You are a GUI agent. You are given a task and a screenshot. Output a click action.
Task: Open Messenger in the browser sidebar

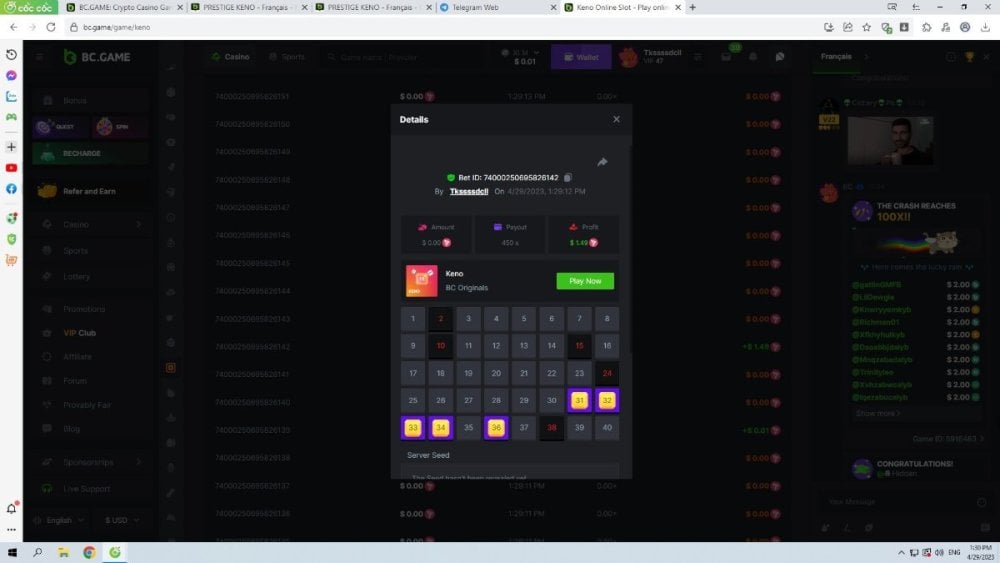tap(11, 75)
